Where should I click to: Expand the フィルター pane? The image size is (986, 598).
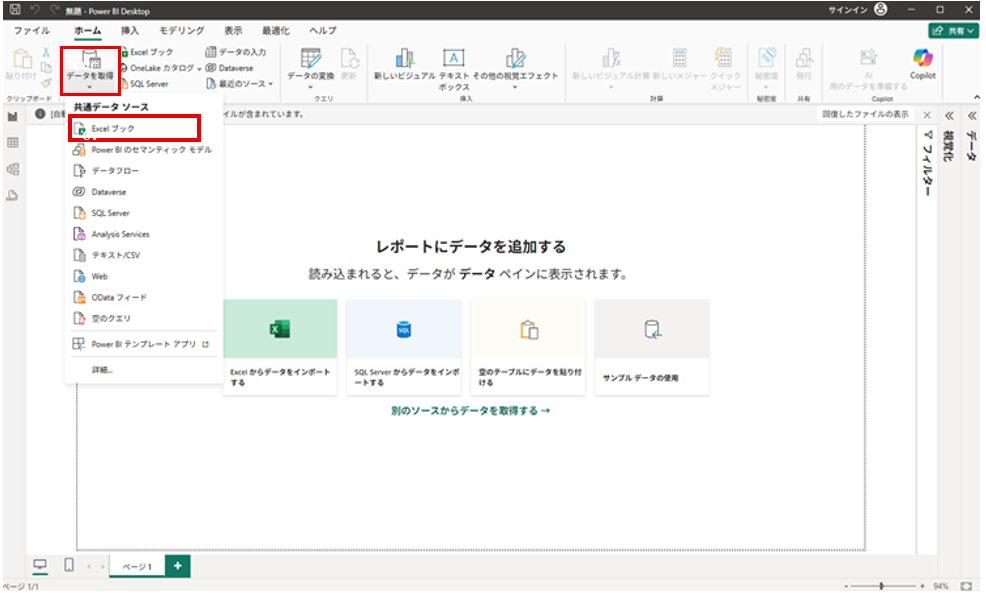pos(928,163)
